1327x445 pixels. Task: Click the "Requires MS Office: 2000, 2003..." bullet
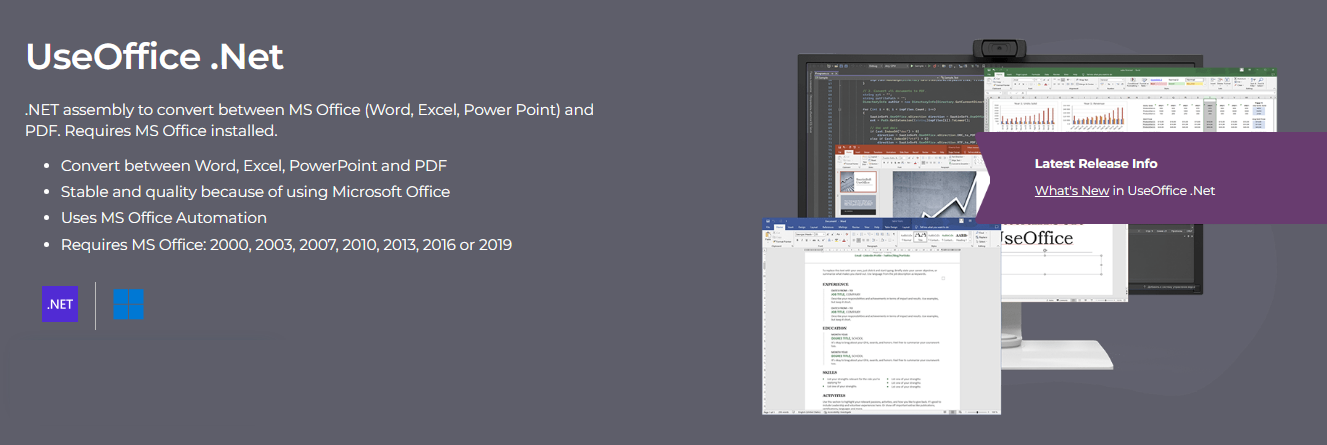point(286,244)
